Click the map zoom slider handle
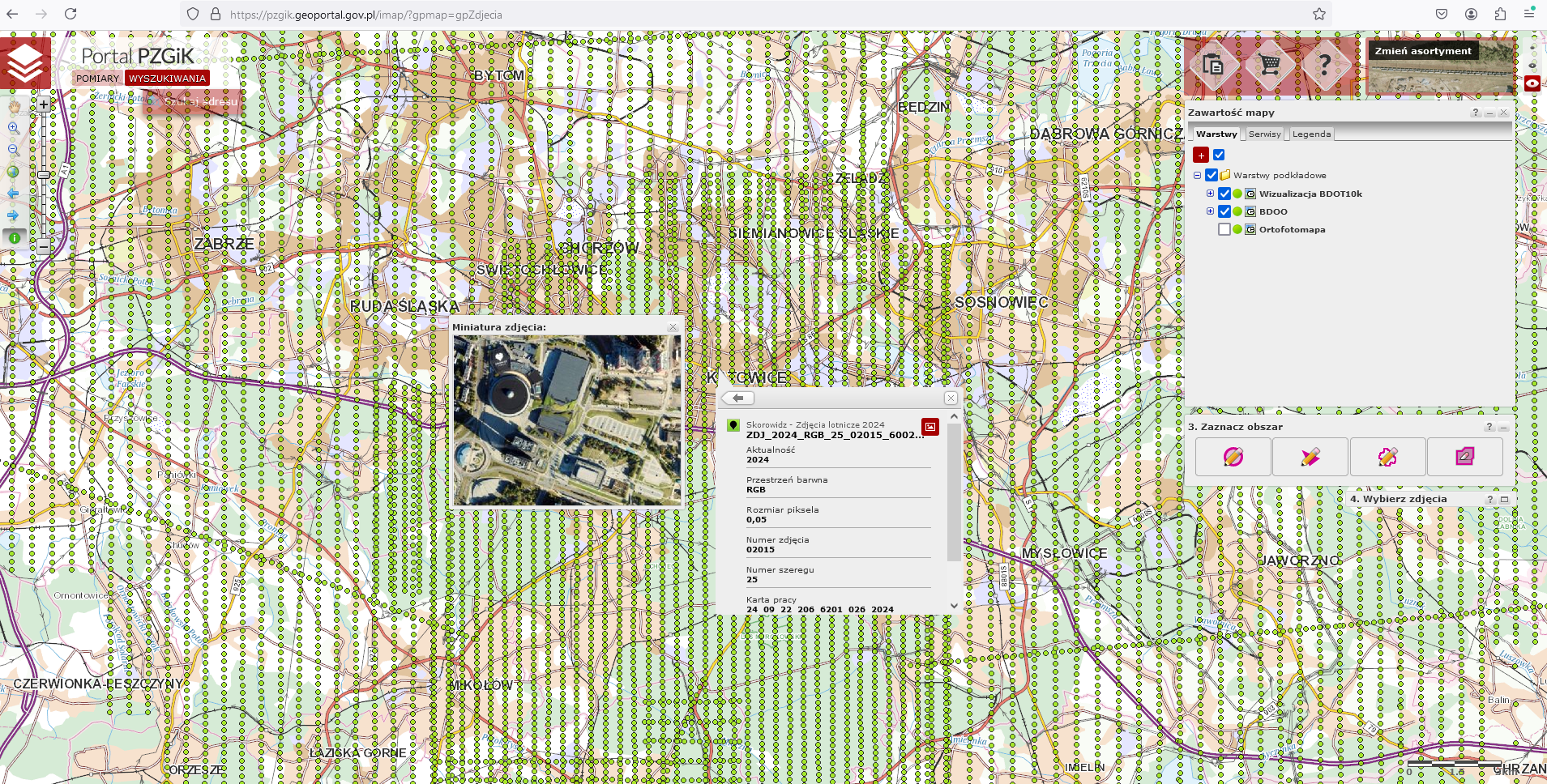This screenshot has width=1547, height=784. point(44,175)
